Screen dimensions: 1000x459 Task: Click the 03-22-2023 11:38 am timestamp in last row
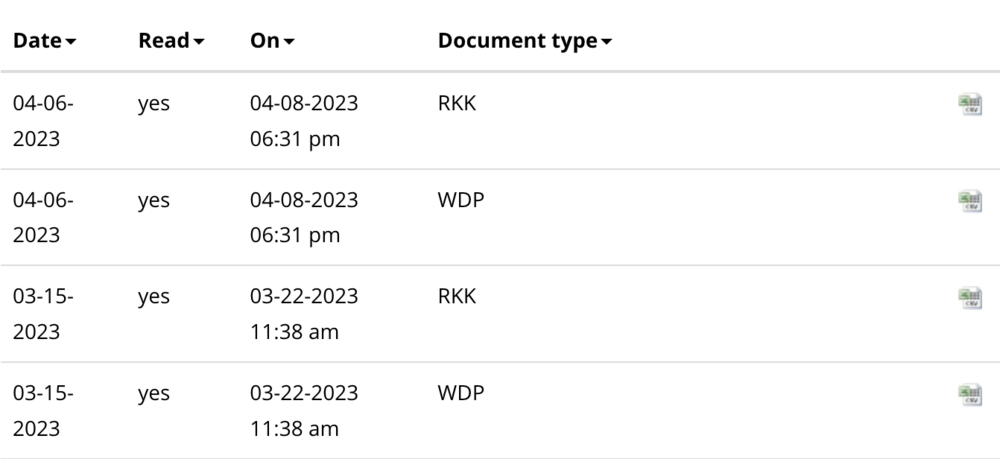coord(304,411)
